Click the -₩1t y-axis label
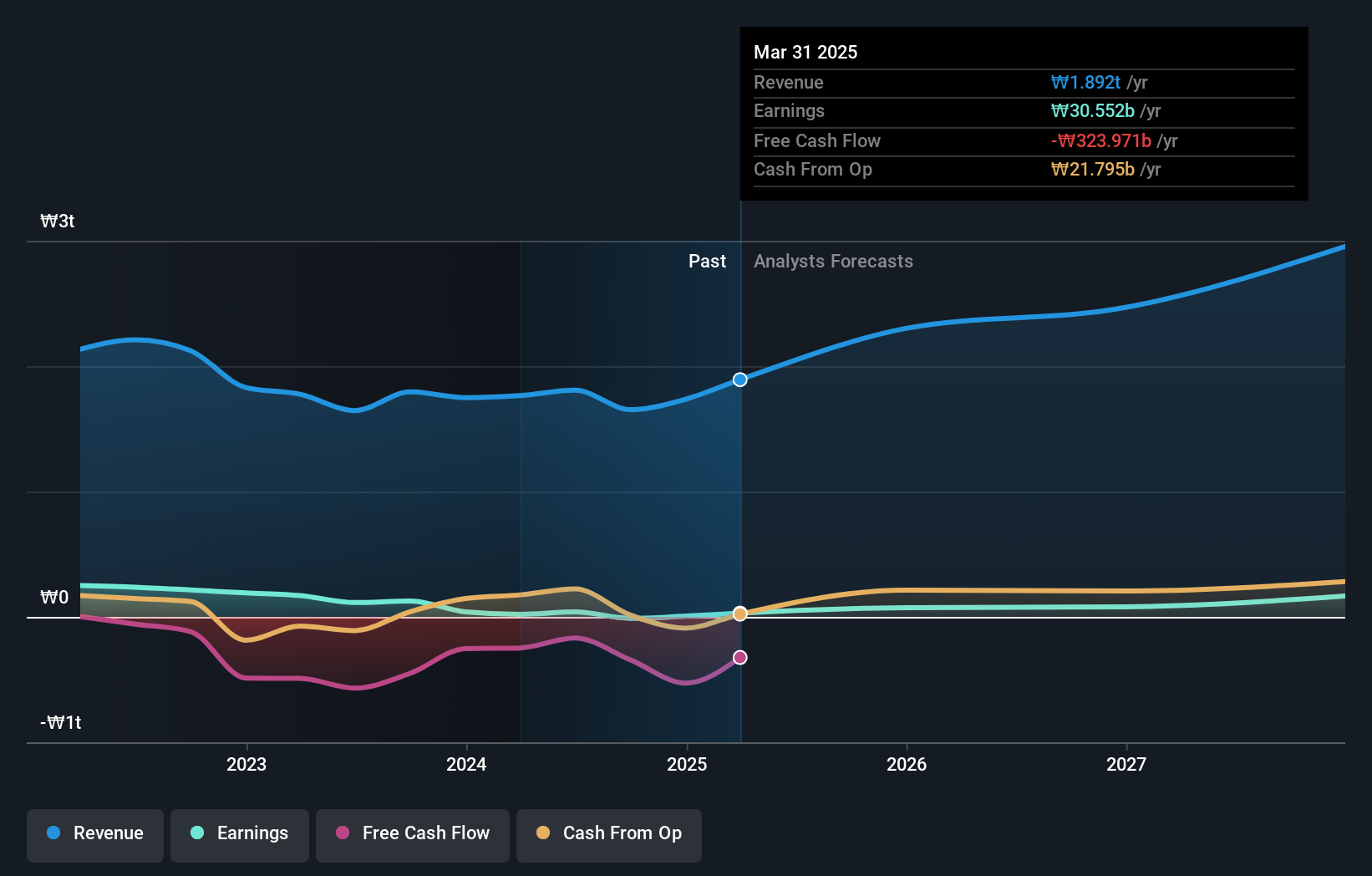Screen dimensions: 1372x876 (x=61, y=722)
